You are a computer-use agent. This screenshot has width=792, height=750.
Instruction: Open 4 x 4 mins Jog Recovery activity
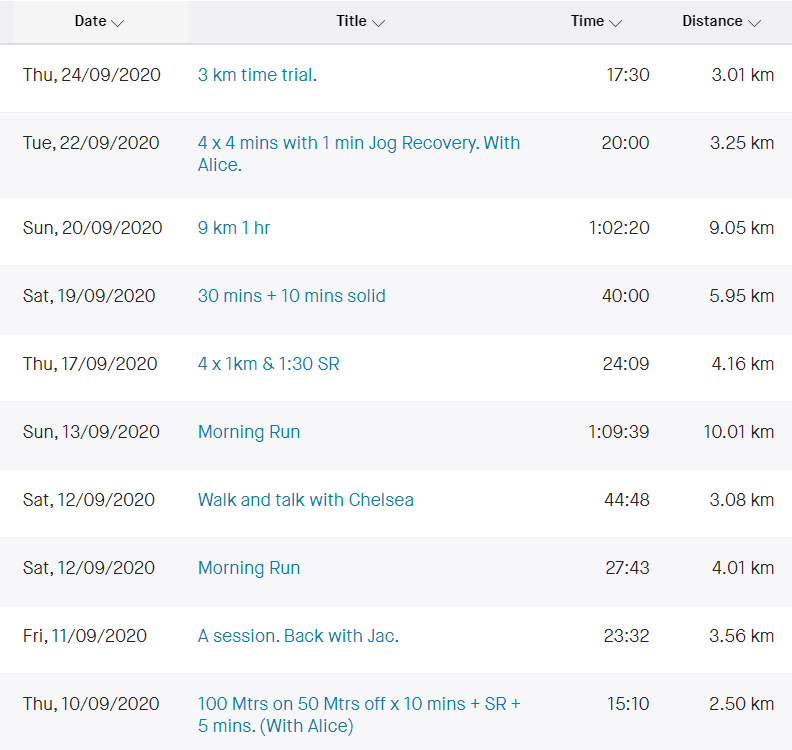[359, 154]
